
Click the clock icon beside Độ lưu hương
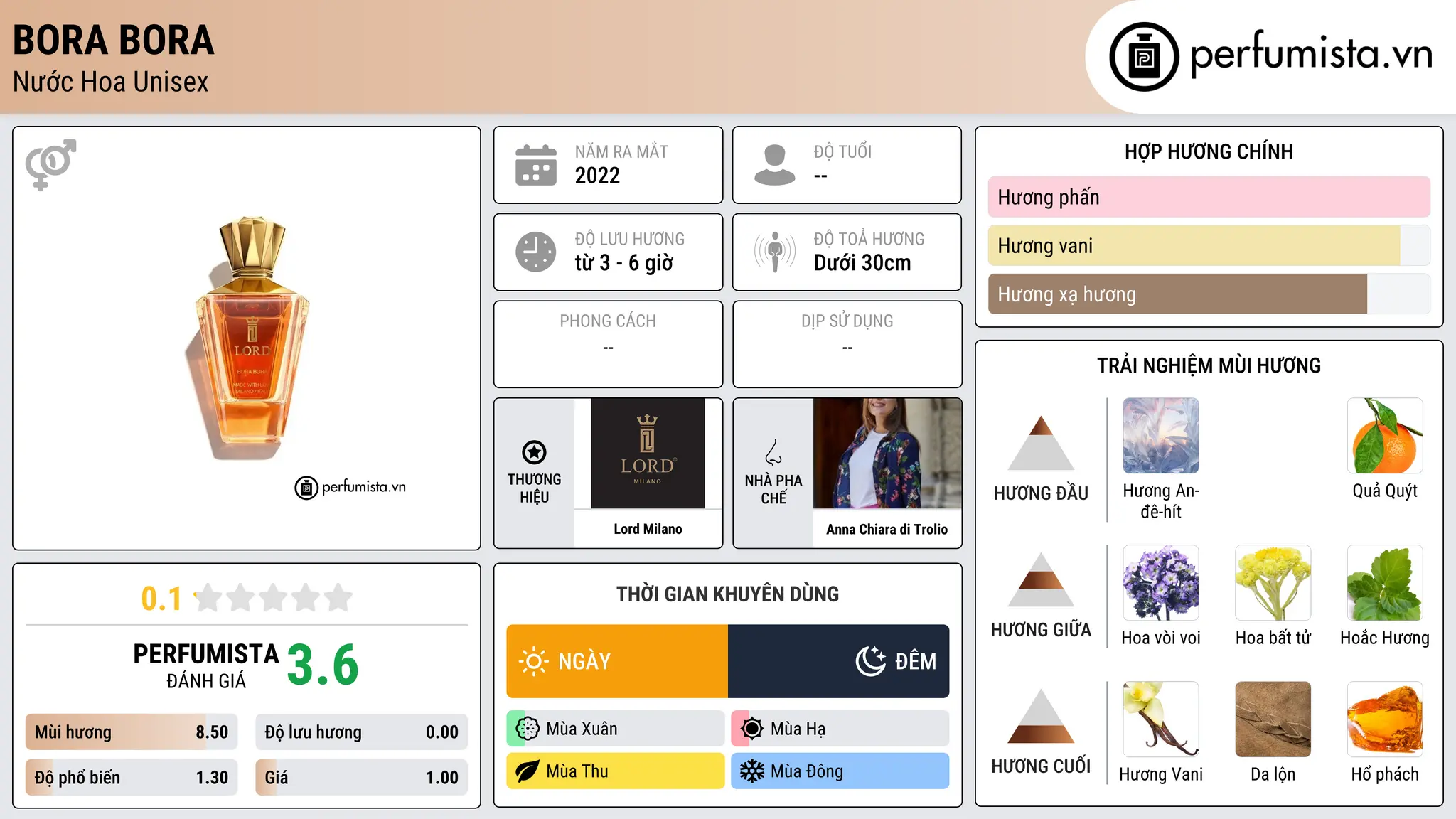point(536,252)
